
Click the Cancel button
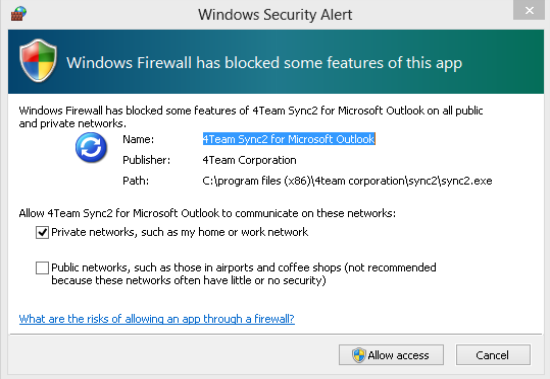point(493,355)
